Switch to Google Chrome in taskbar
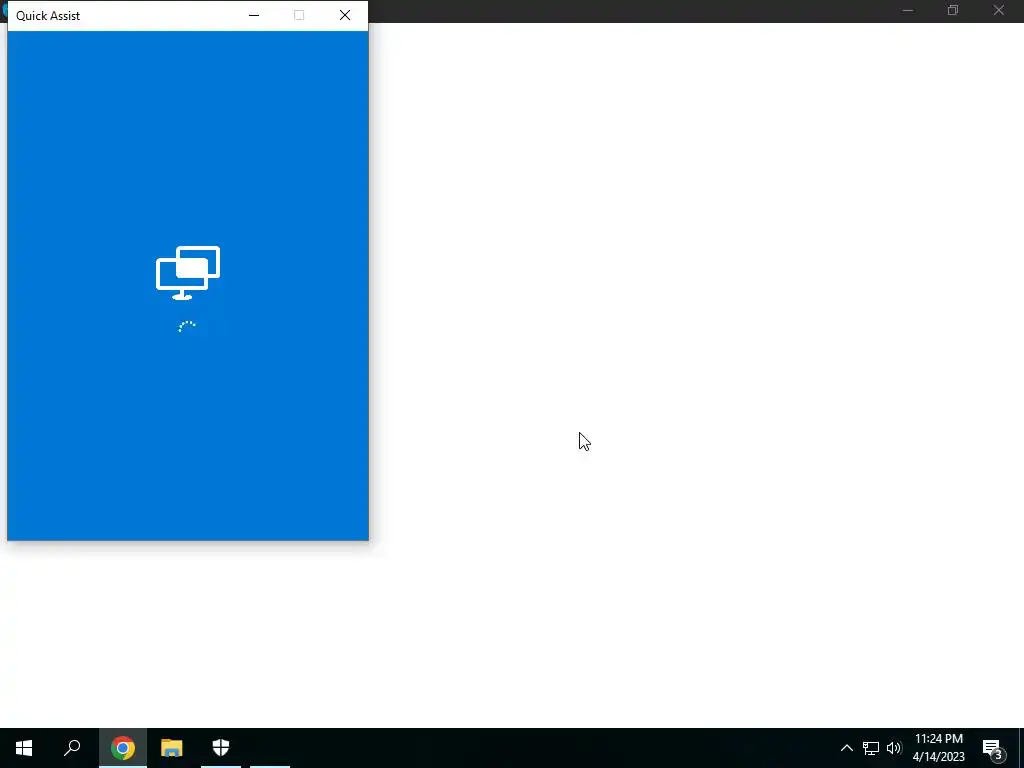 123,748
